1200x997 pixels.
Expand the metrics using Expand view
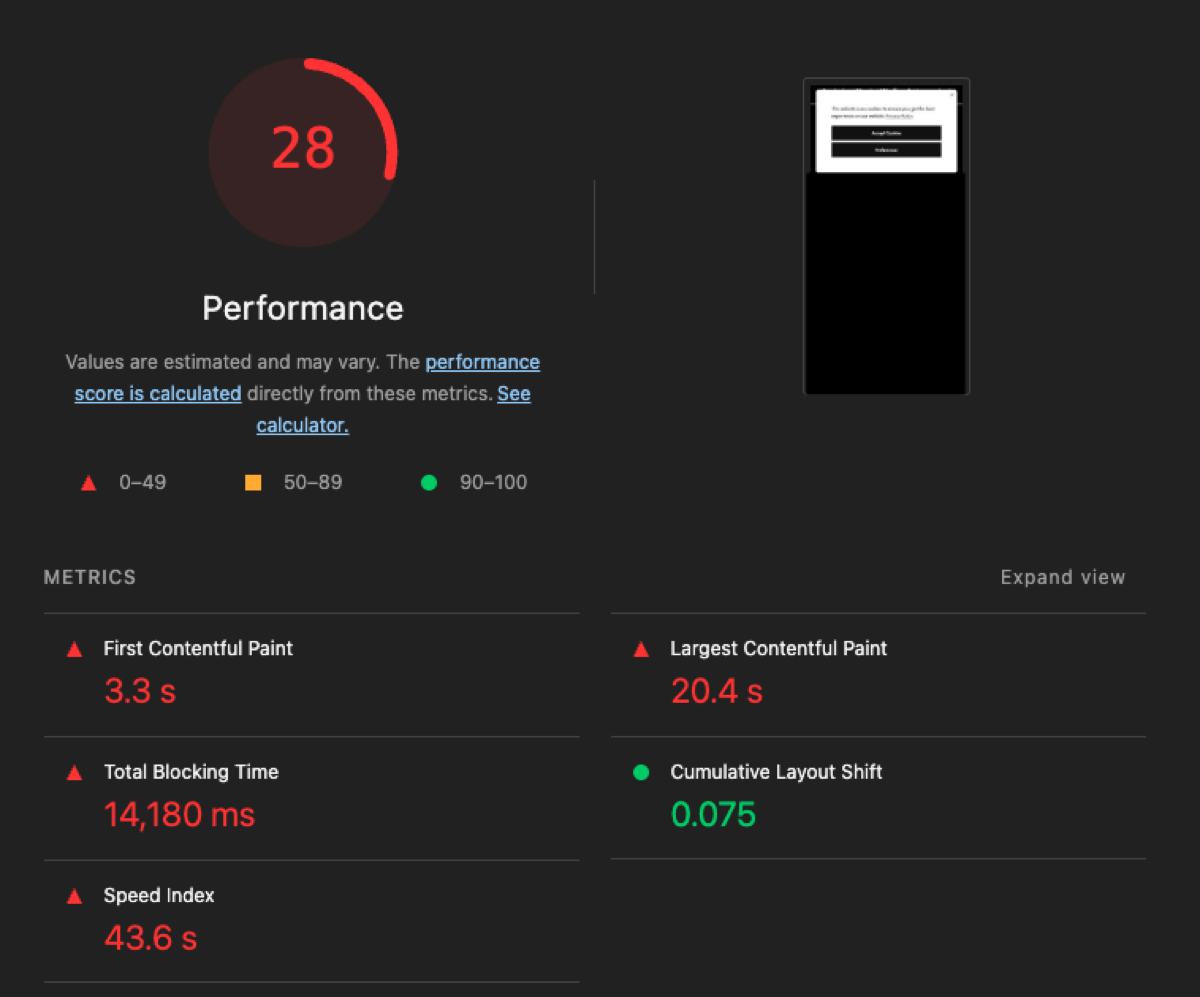point(1062,577)
